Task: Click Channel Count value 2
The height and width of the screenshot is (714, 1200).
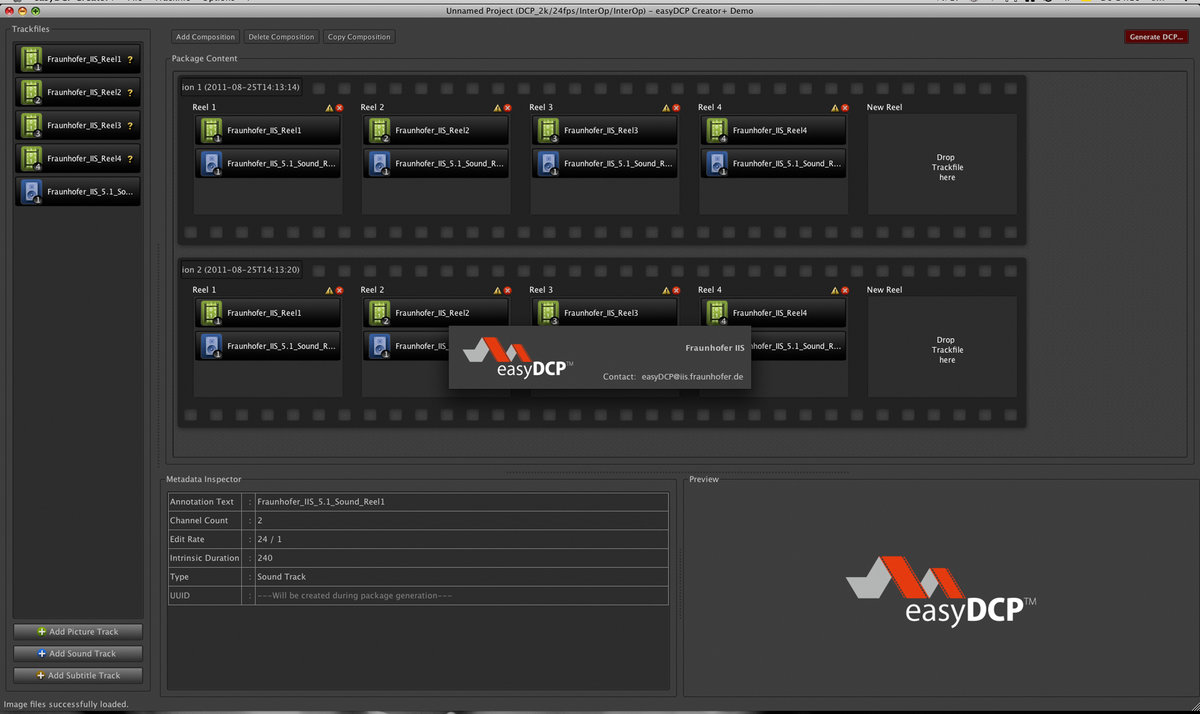Action: click(260, 521)
